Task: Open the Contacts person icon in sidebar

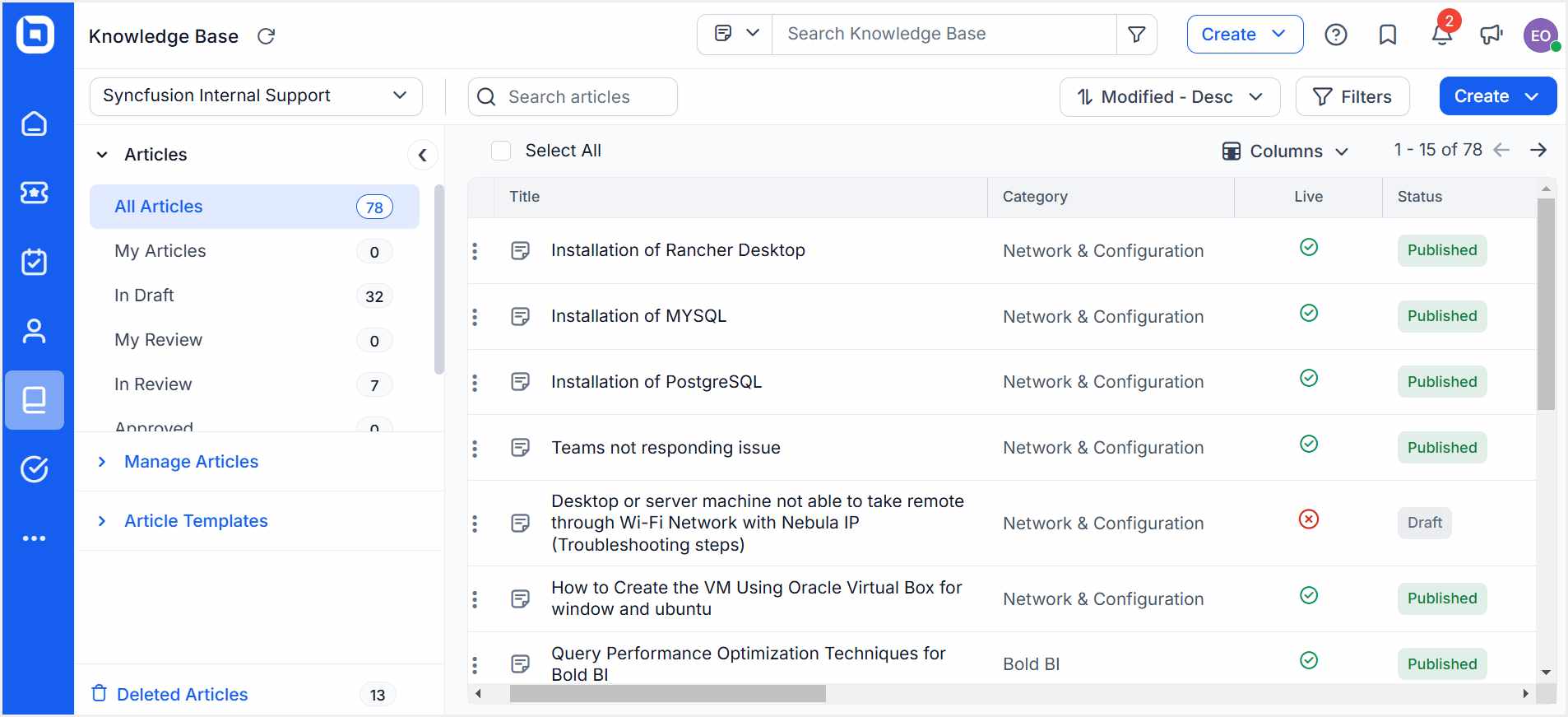Action: (34, 331)
